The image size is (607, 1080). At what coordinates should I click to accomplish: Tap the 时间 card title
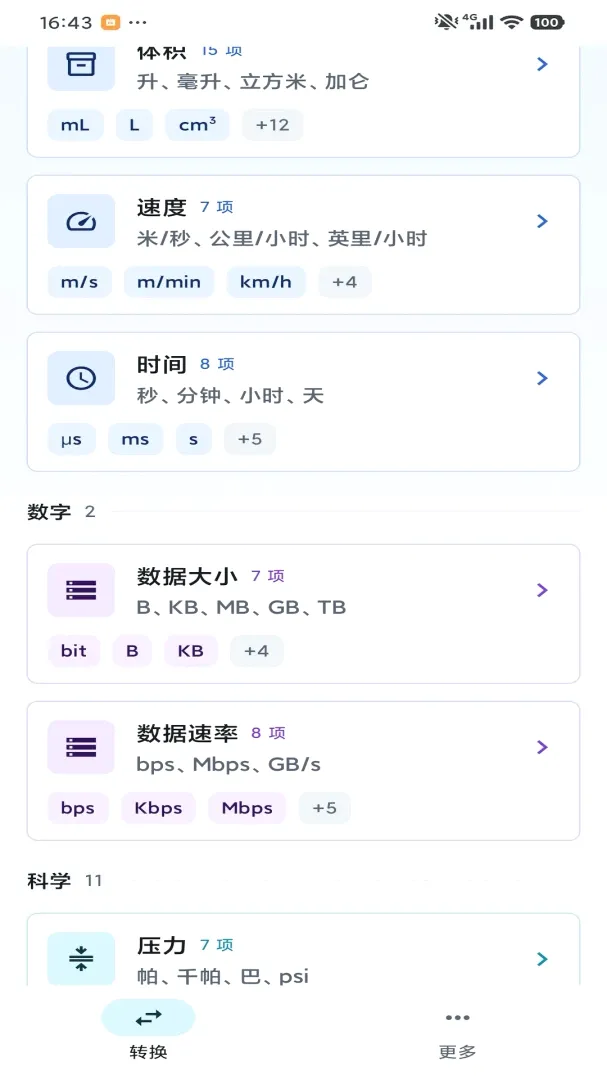point(162,364)
